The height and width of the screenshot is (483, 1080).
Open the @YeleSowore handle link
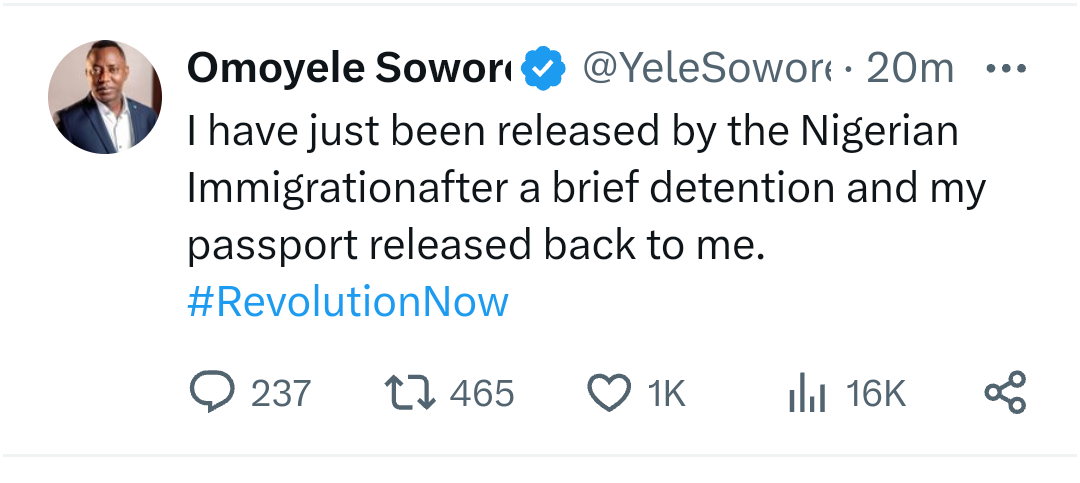(x=706, y=69)
